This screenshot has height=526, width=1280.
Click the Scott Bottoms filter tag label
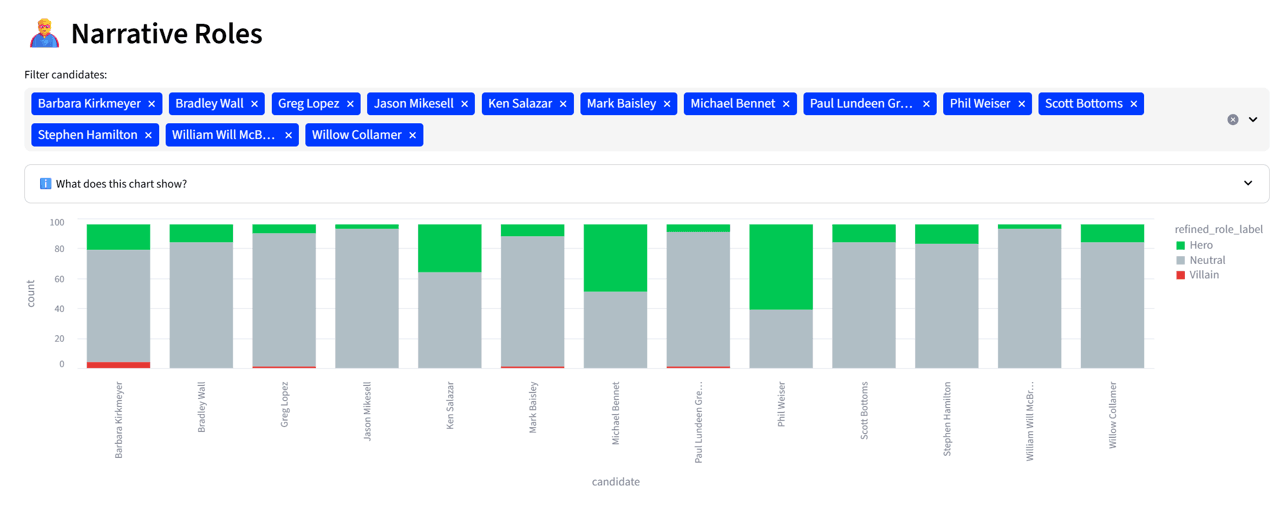tap(1084, 104)
